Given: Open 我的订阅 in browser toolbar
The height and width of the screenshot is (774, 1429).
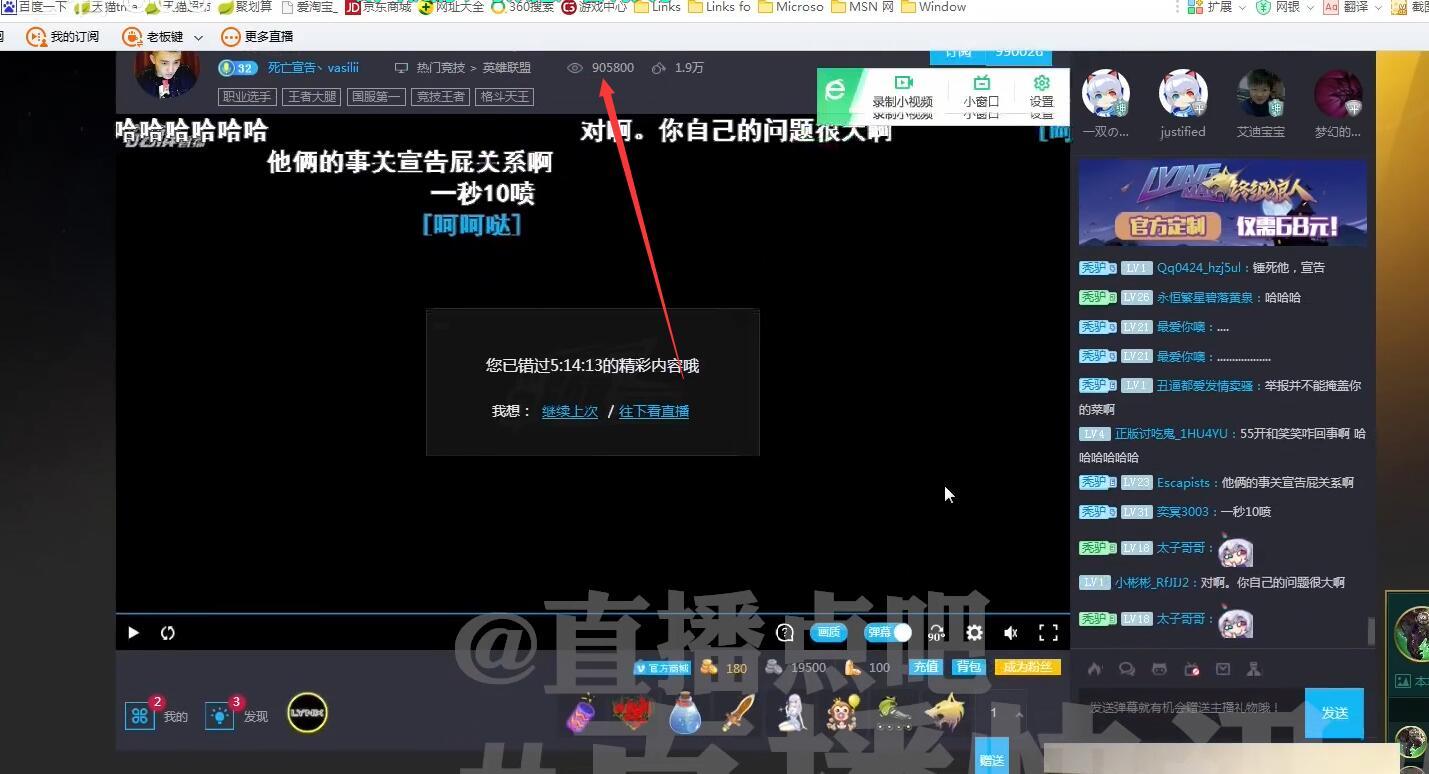Looking at the screenshot, I should coord(62,36).
